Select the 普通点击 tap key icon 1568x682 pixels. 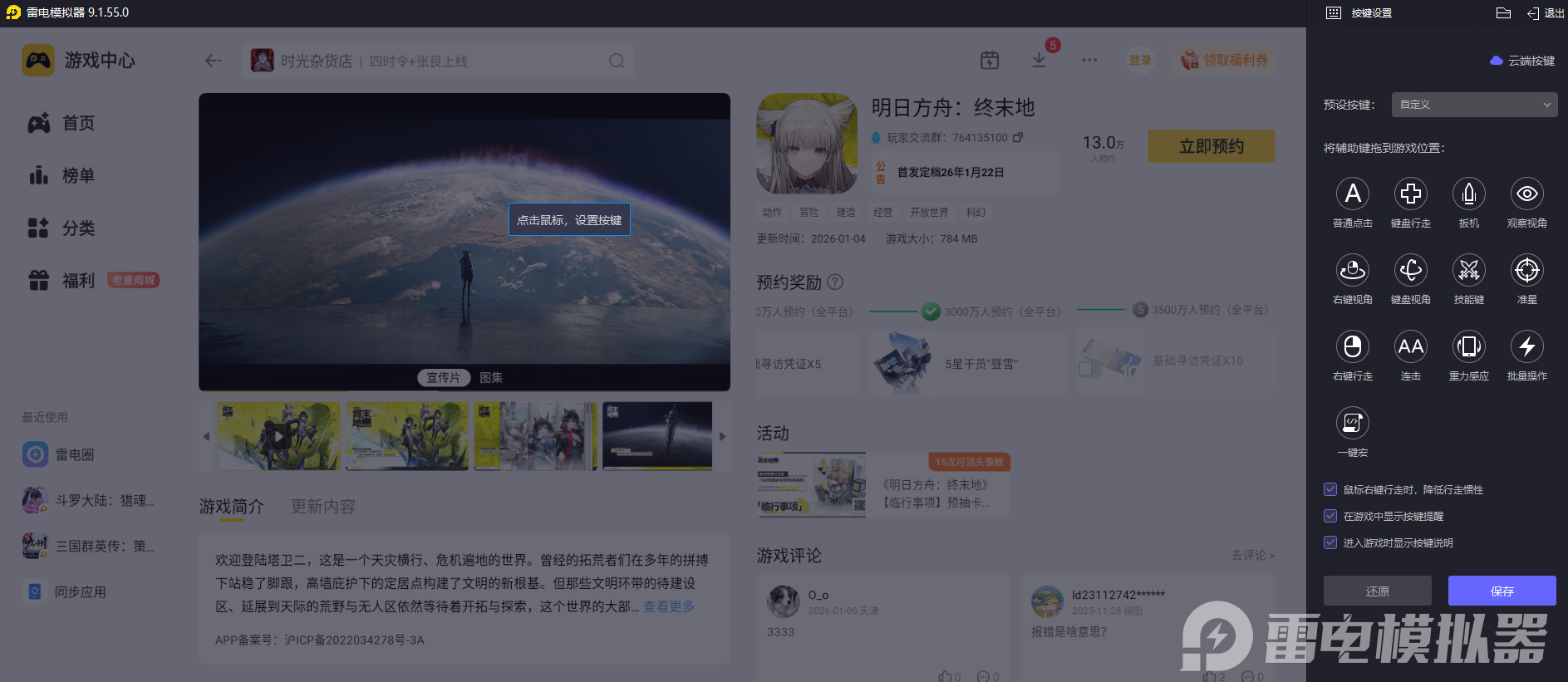[x=1352, y=194]
